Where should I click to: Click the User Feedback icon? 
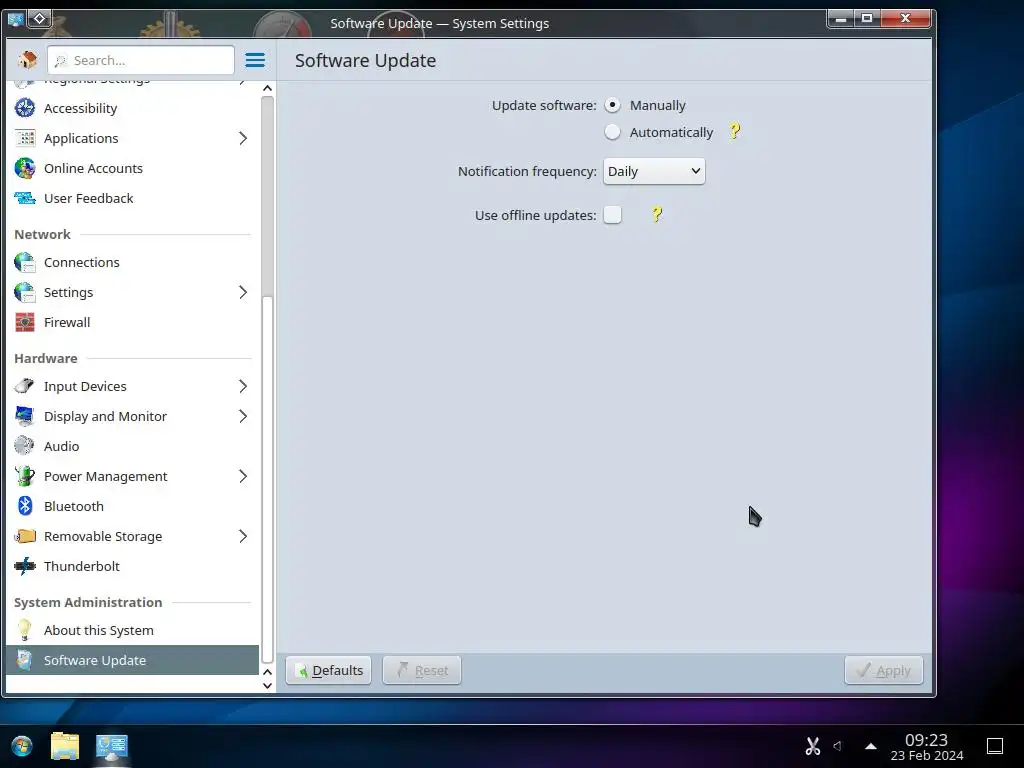25,199
